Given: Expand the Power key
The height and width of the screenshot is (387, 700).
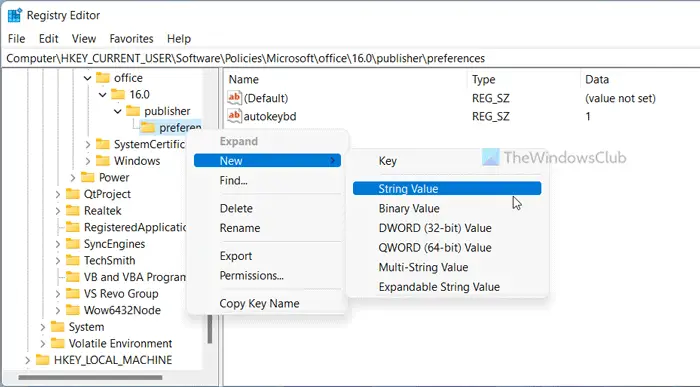Looking at the screenshot, I should tap(73, 177).
